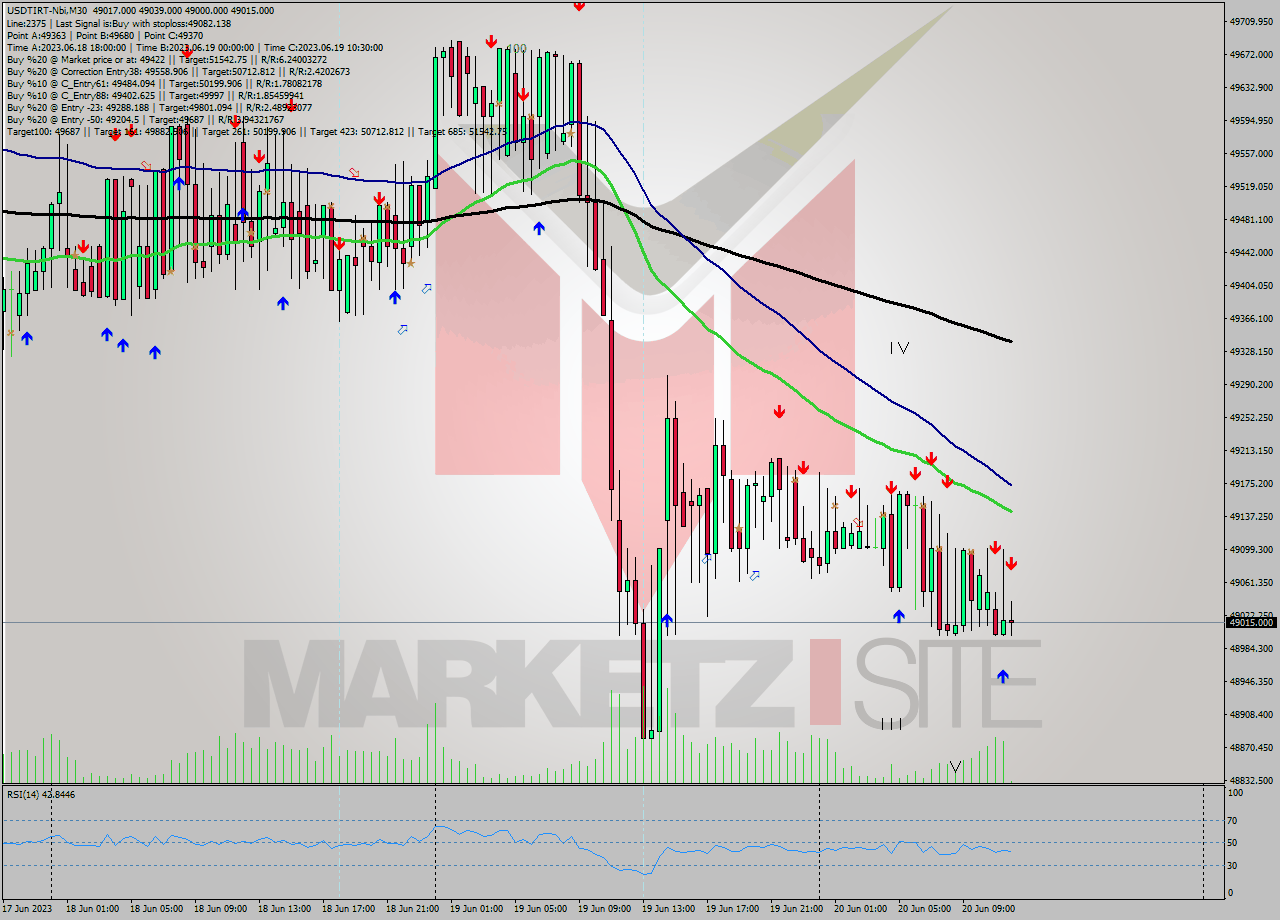Click the 49175.200 price axis label
Viewport: 1280px width, 920px height.
[x=1251, y=483]
